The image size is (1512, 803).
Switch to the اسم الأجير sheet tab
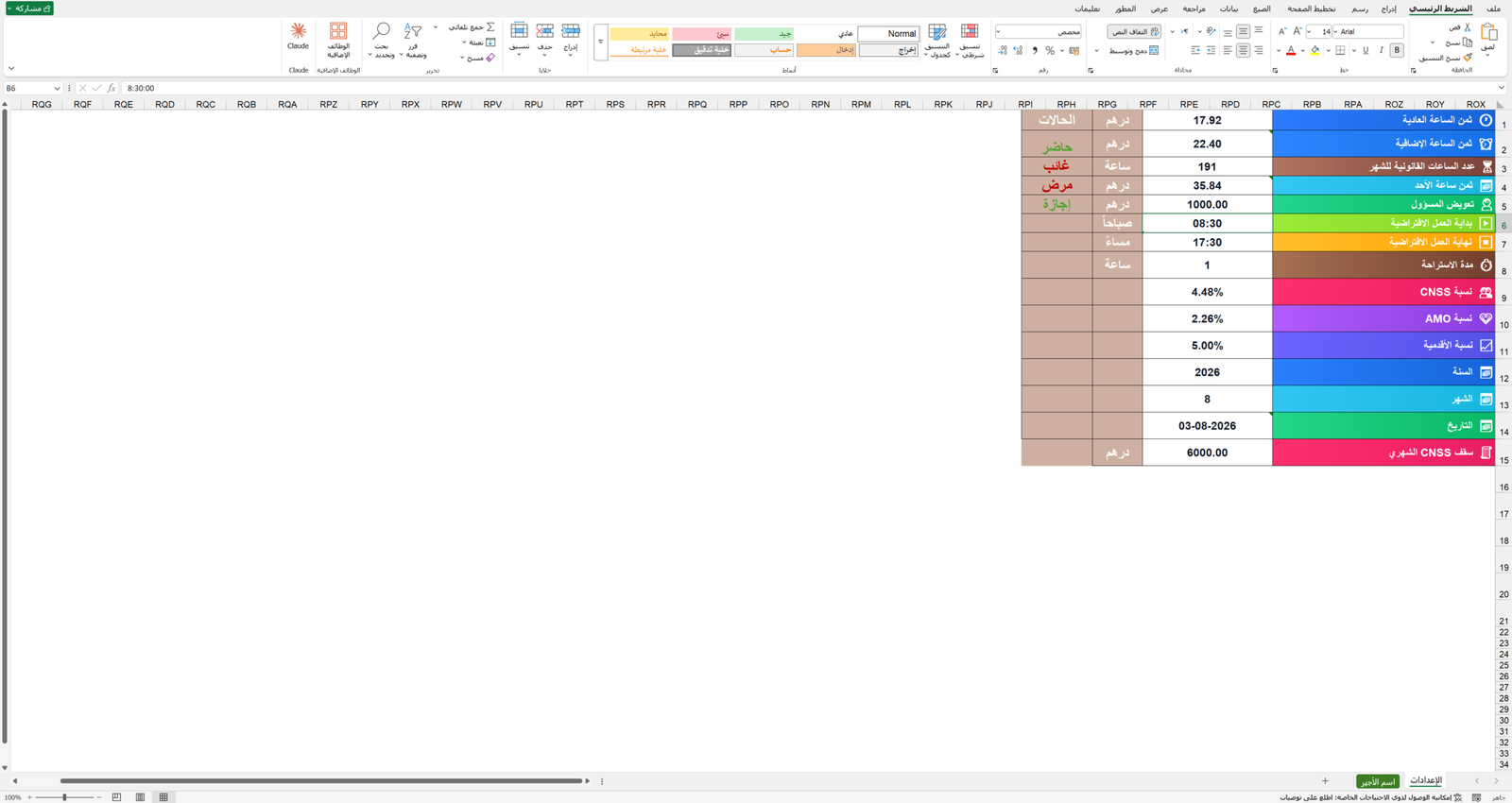[x=1378, y=781]
